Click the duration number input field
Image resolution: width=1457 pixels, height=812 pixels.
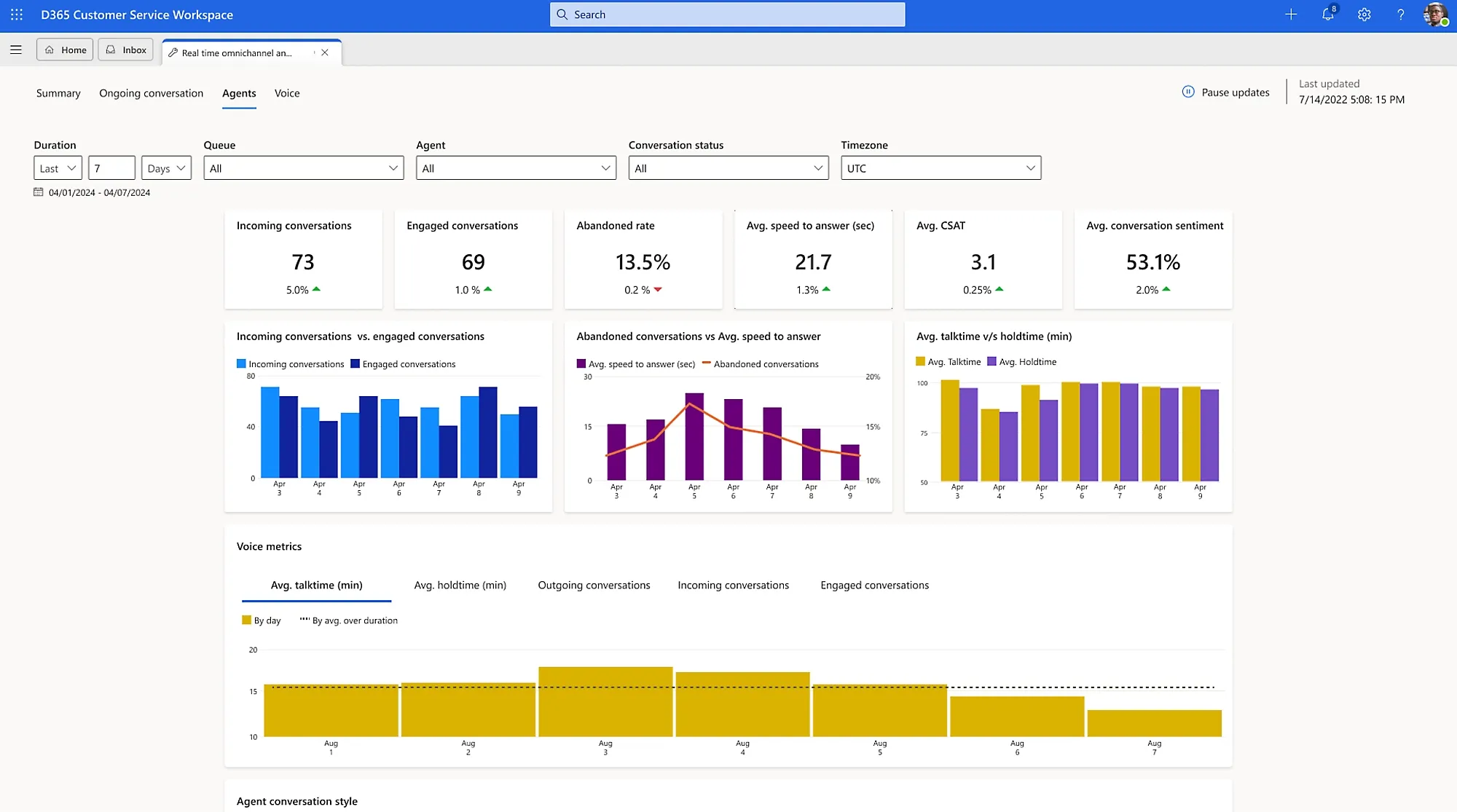111,168
